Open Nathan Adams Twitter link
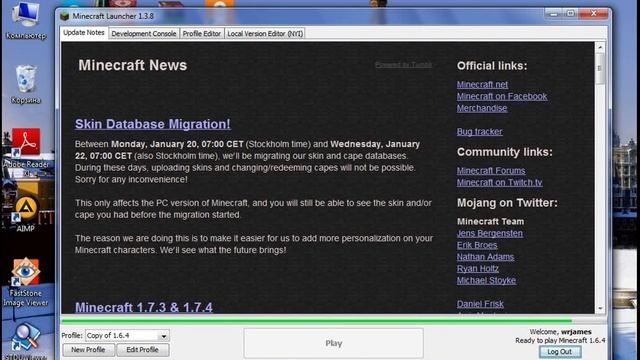 485,257
